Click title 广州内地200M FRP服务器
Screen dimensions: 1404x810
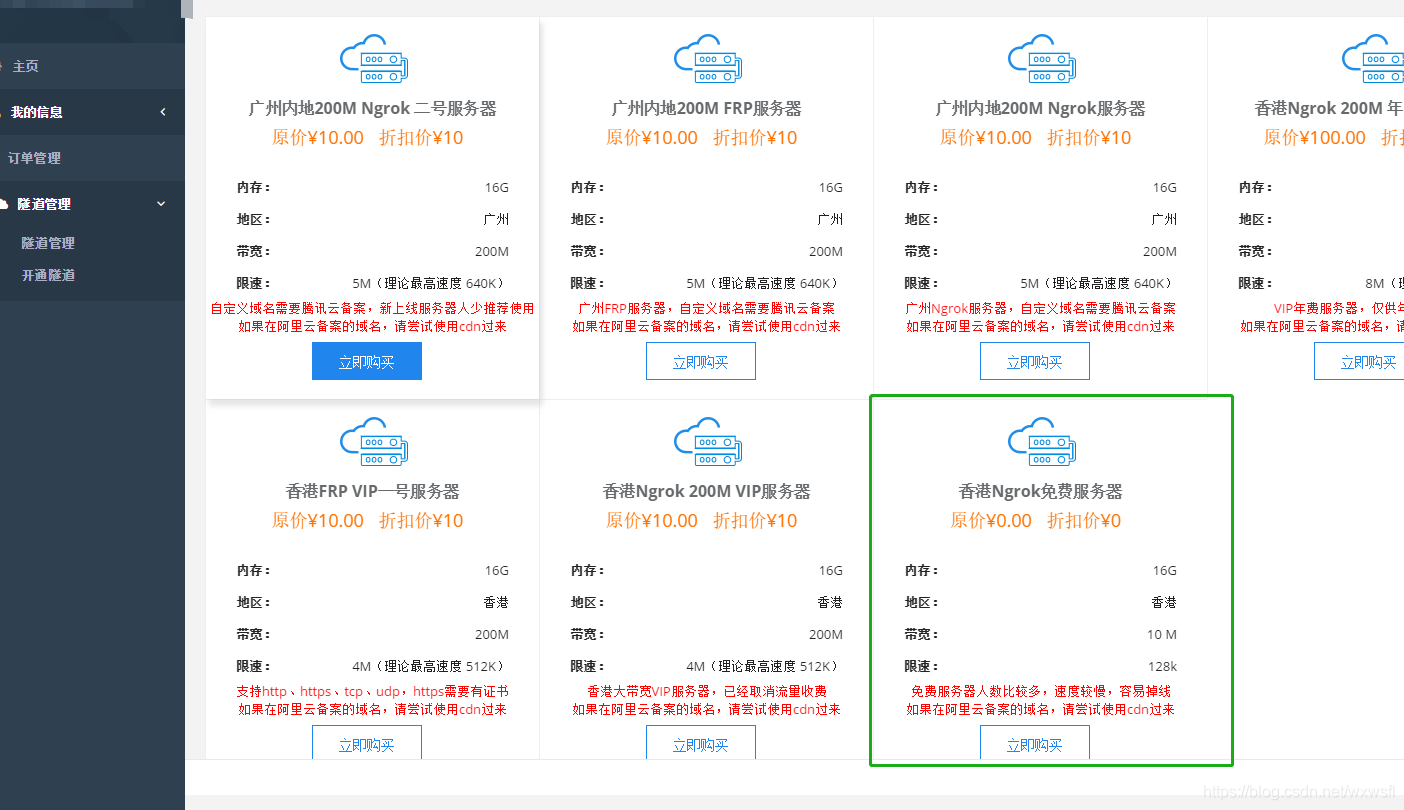[x=707, y=108]
